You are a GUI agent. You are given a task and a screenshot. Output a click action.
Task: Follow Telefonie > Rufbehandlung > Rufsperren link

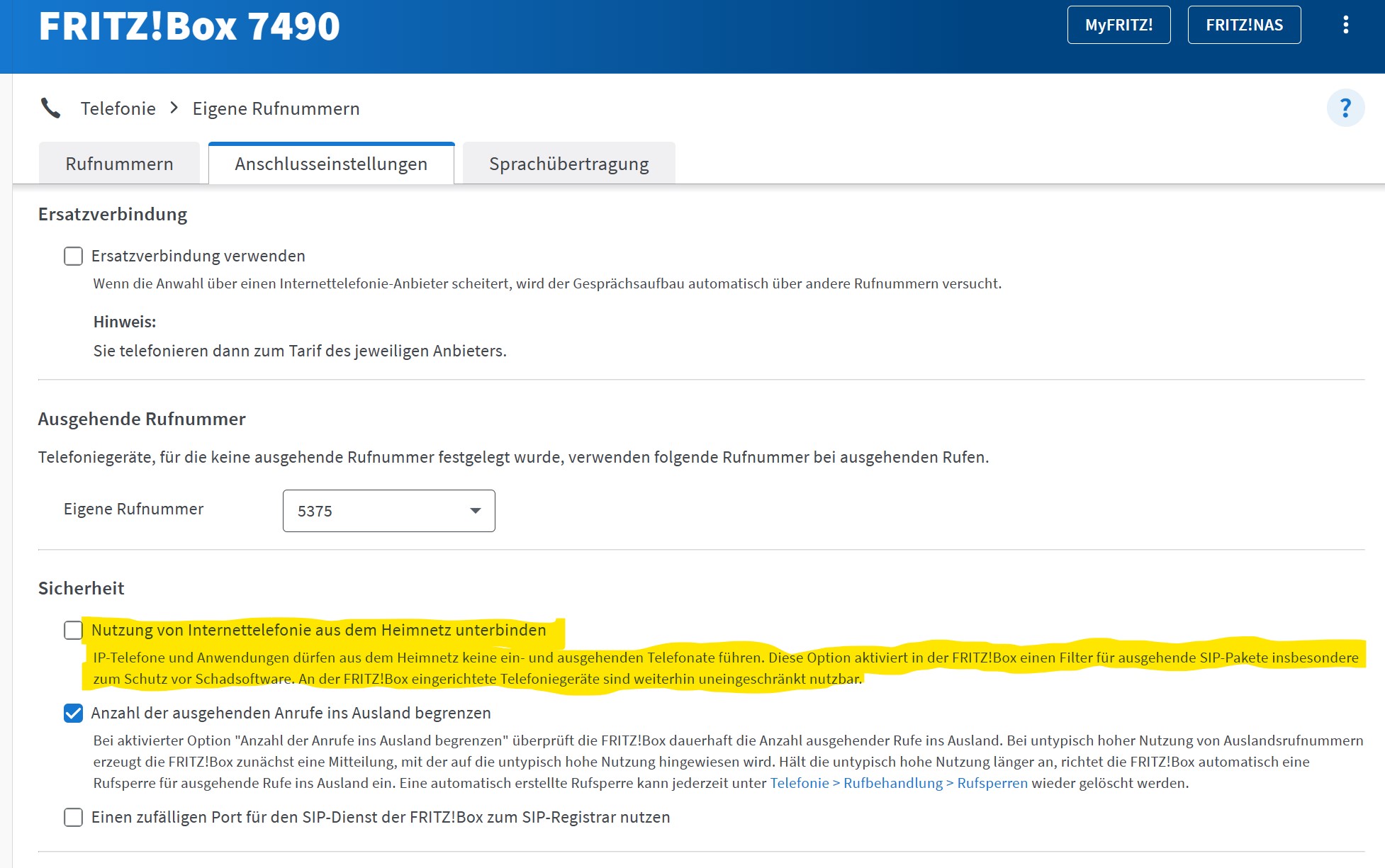pyautogui.click(x=899, y=783)
